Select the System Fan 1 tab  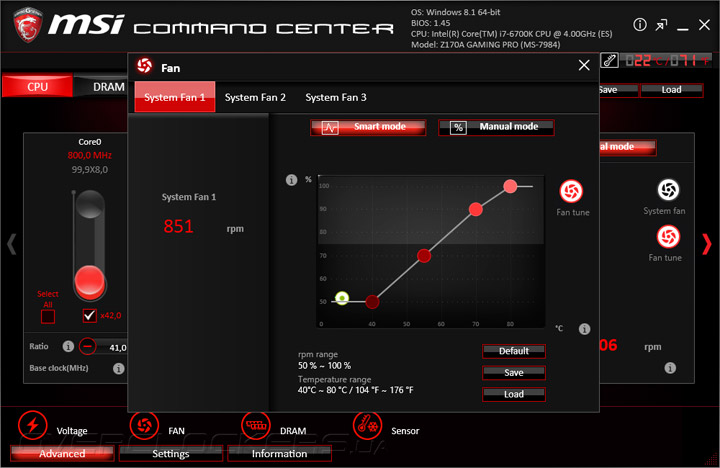tap(174, 97)
